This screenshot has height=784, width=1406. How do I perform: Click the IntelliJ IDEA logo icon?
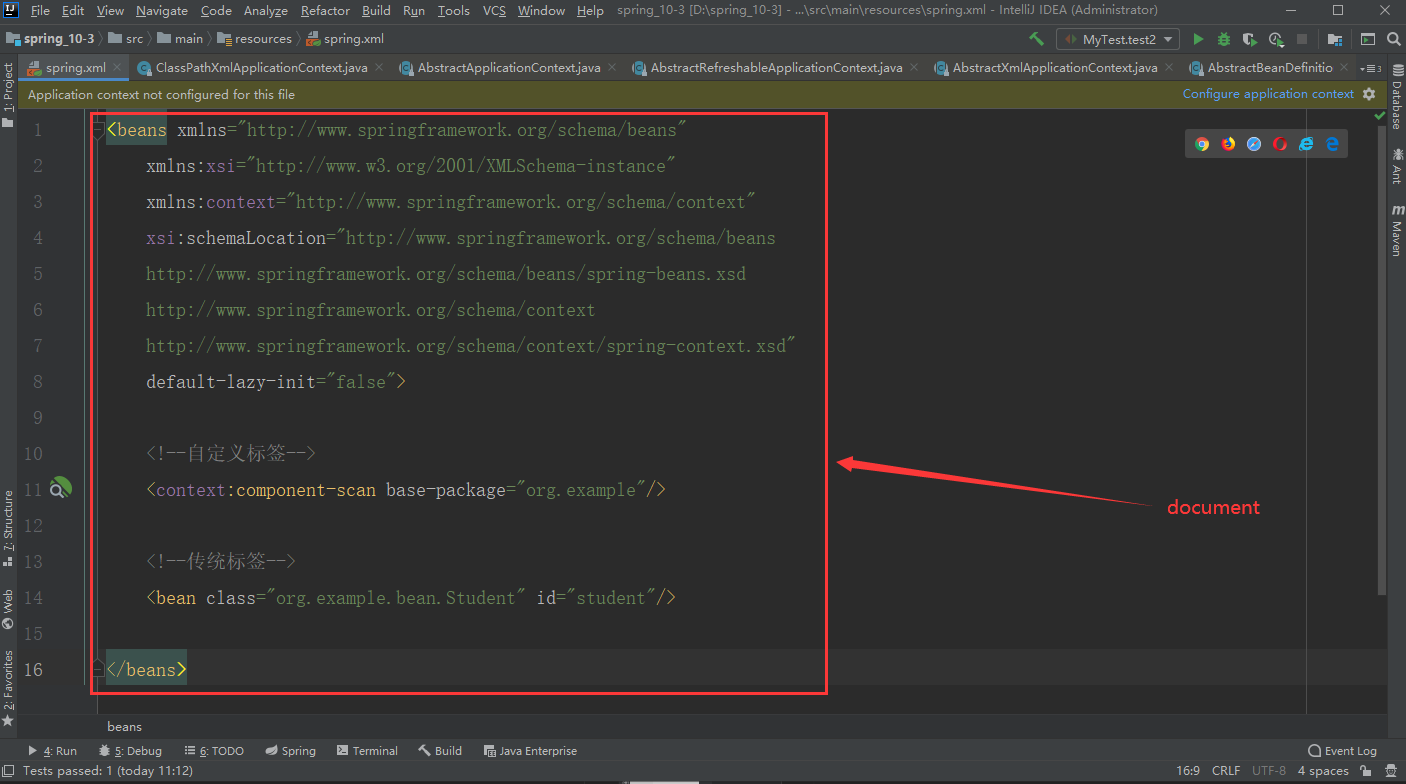point(11,11)
